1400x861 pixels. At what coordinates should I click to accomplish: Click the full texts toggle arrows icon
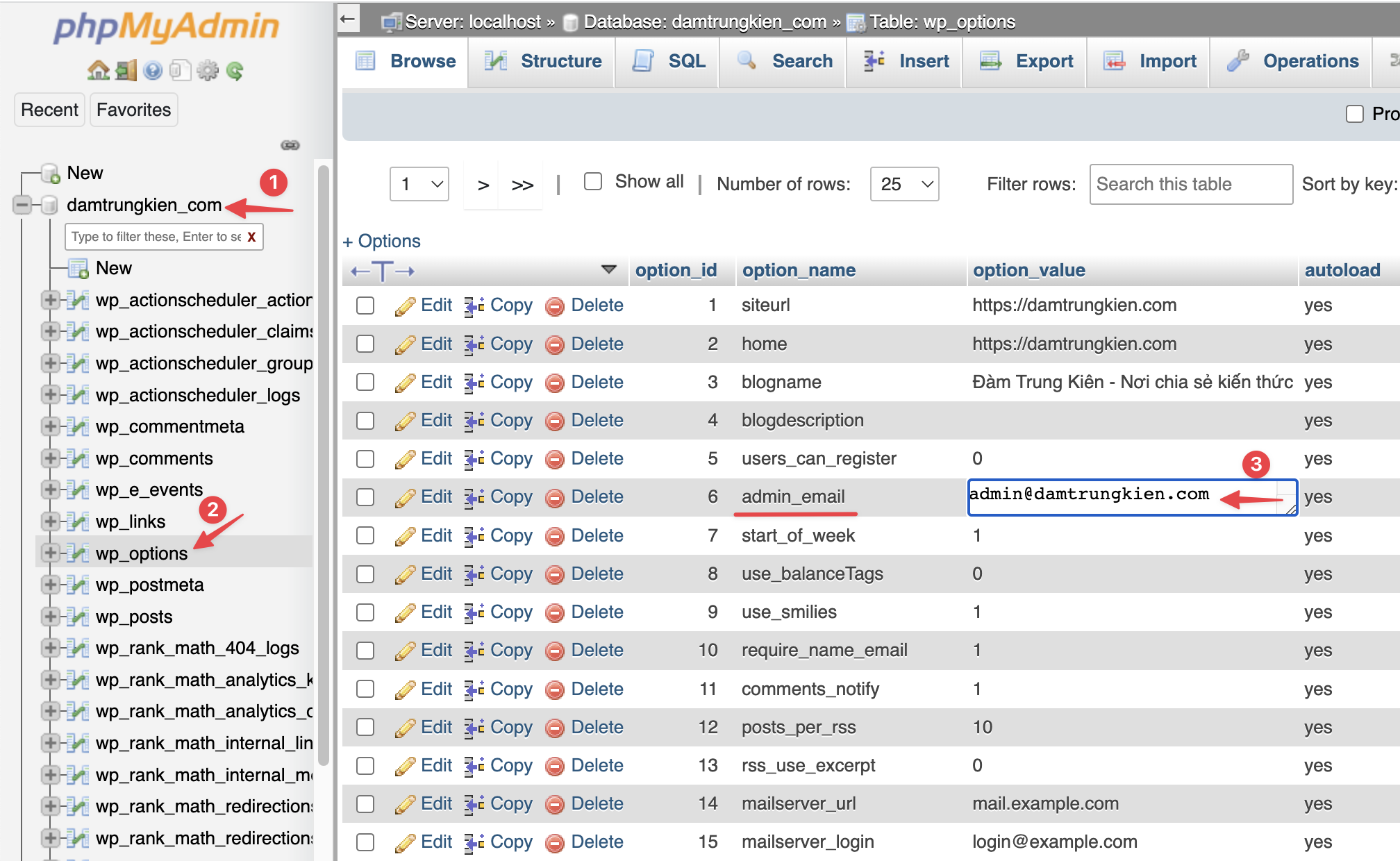pyautogui.click(x=382, y=271)
